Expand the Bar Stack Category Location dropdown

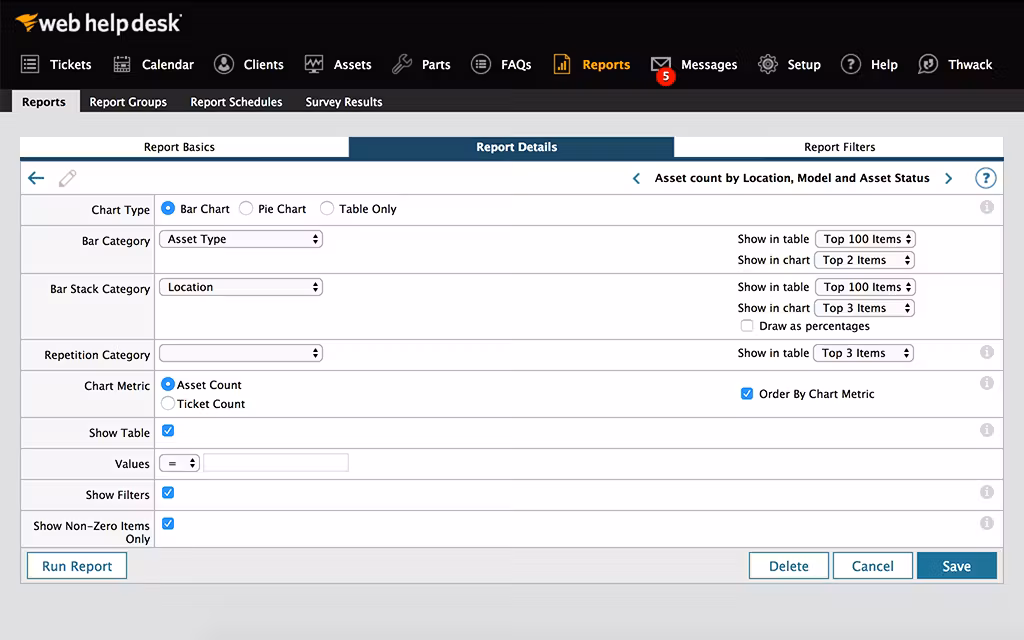click(x=241, y=288)
